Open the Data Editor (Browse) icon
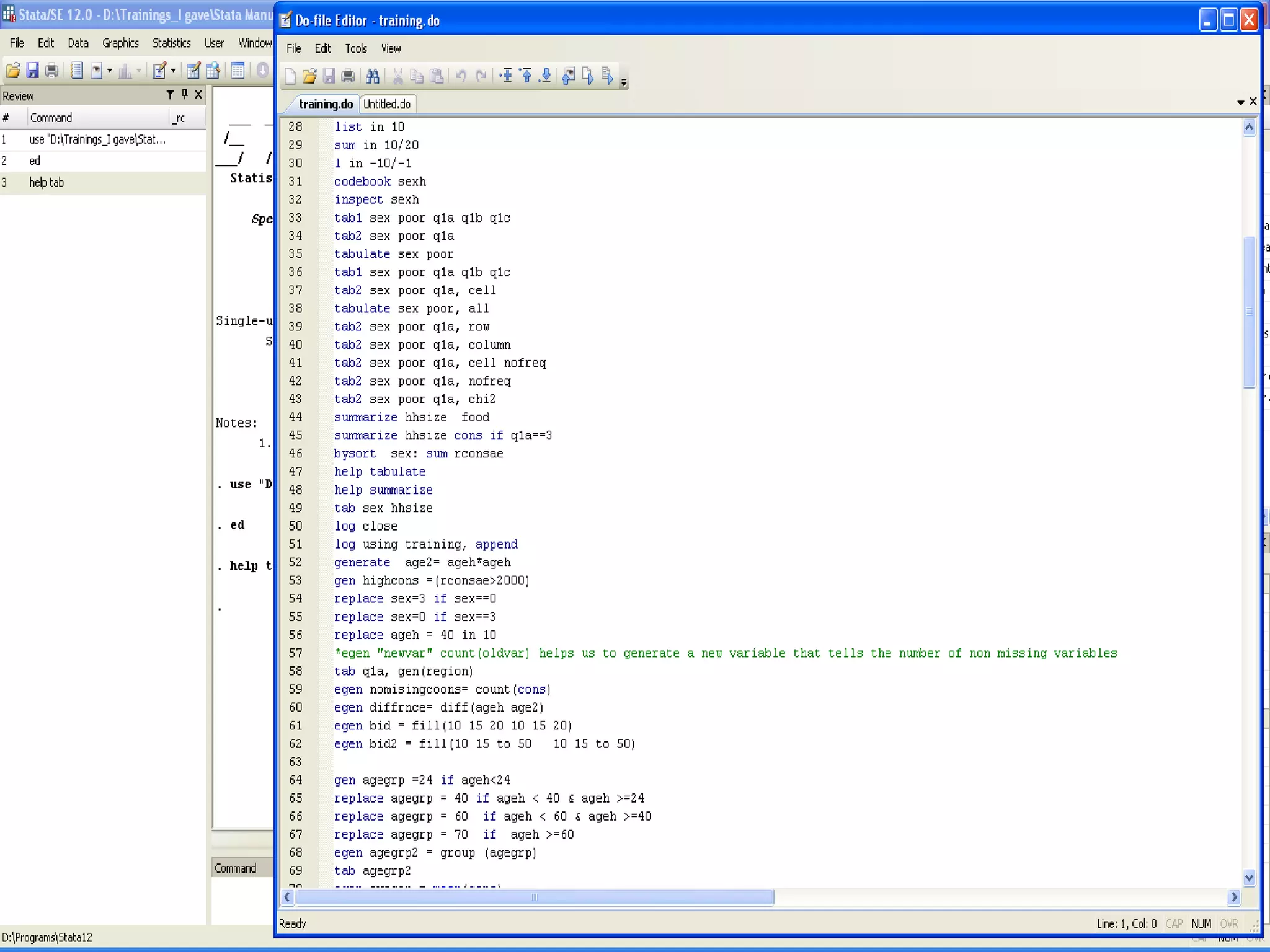1270x952 pixels. (213, 71)
